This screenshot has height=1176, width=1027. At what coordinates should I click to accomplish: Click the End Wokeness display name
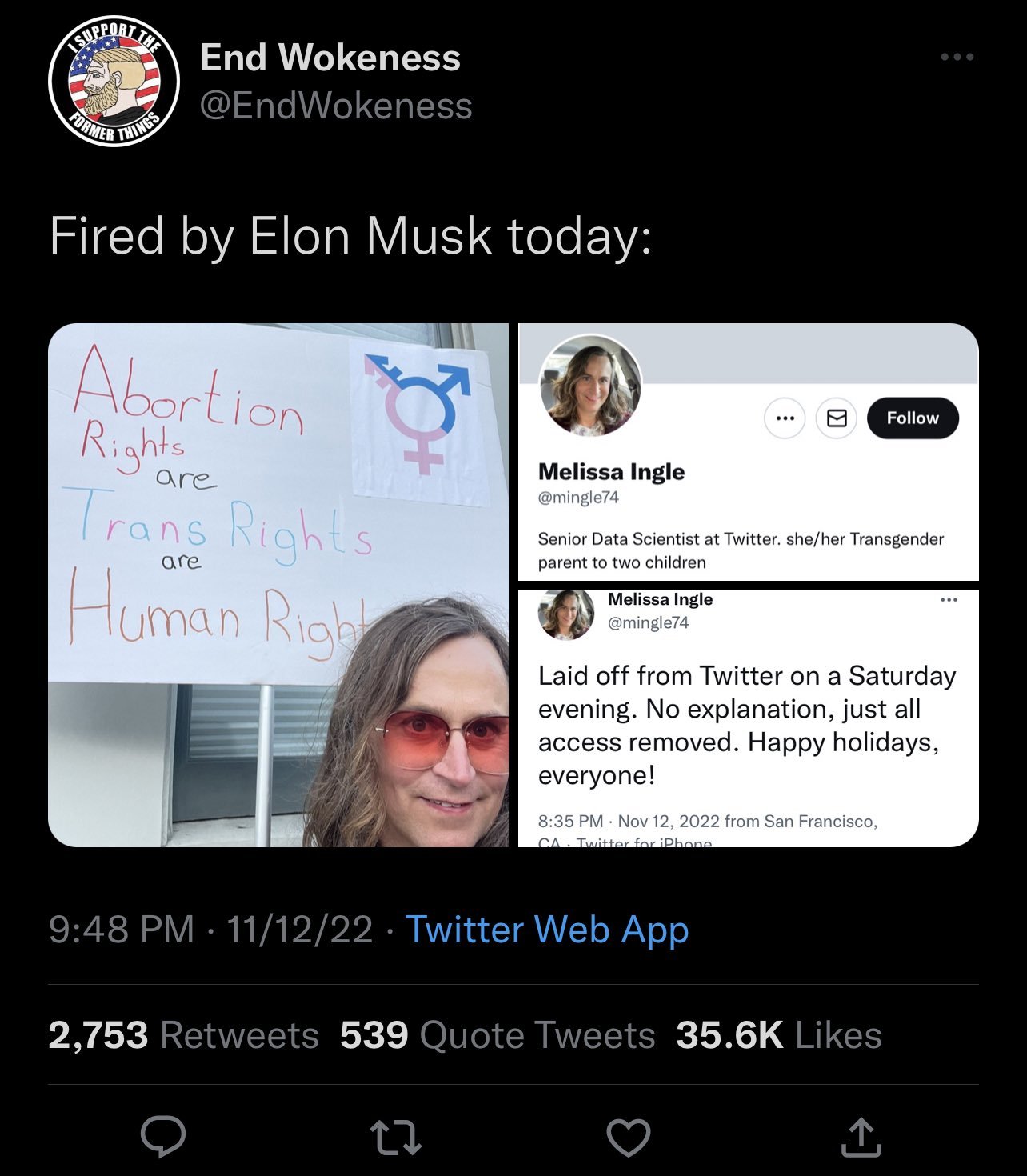[x=330, y=58]
